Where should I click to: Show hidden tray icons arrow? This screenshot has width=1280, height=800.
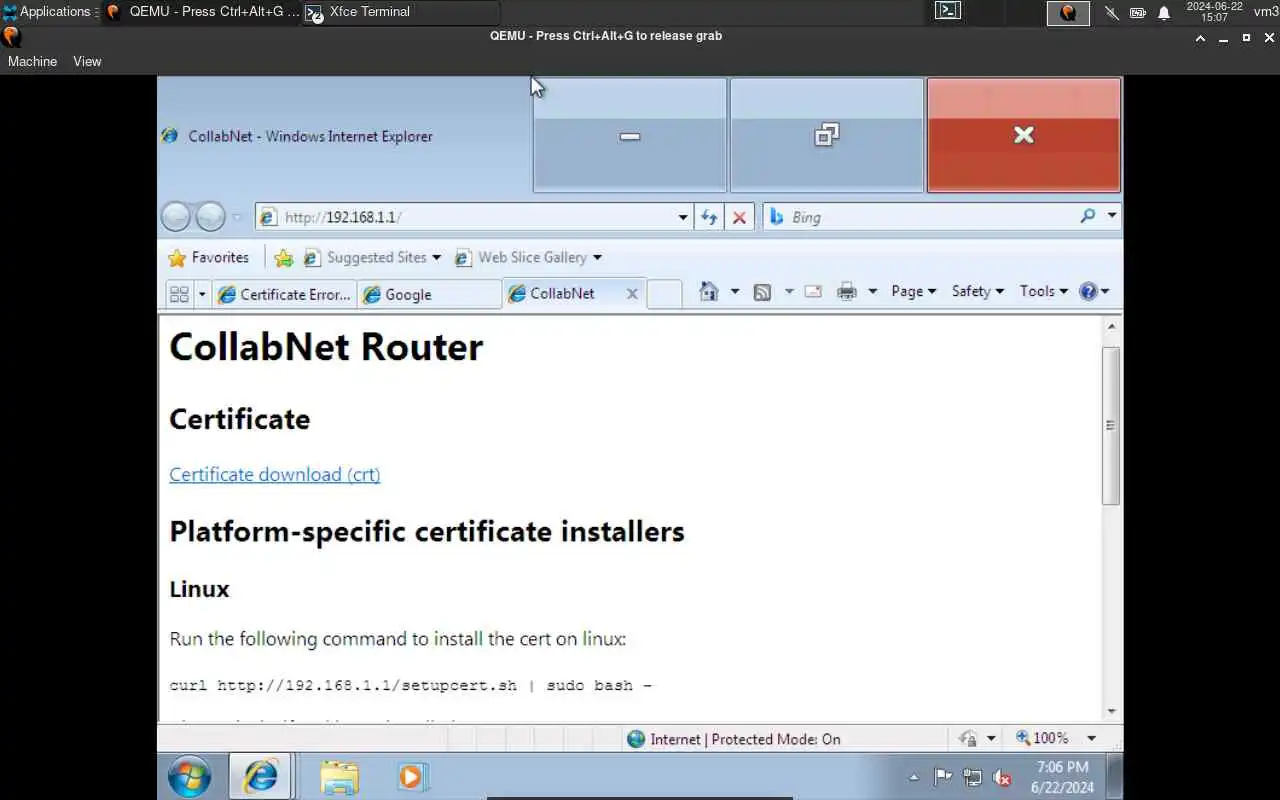pyautogui.click(x=913, y=777)
